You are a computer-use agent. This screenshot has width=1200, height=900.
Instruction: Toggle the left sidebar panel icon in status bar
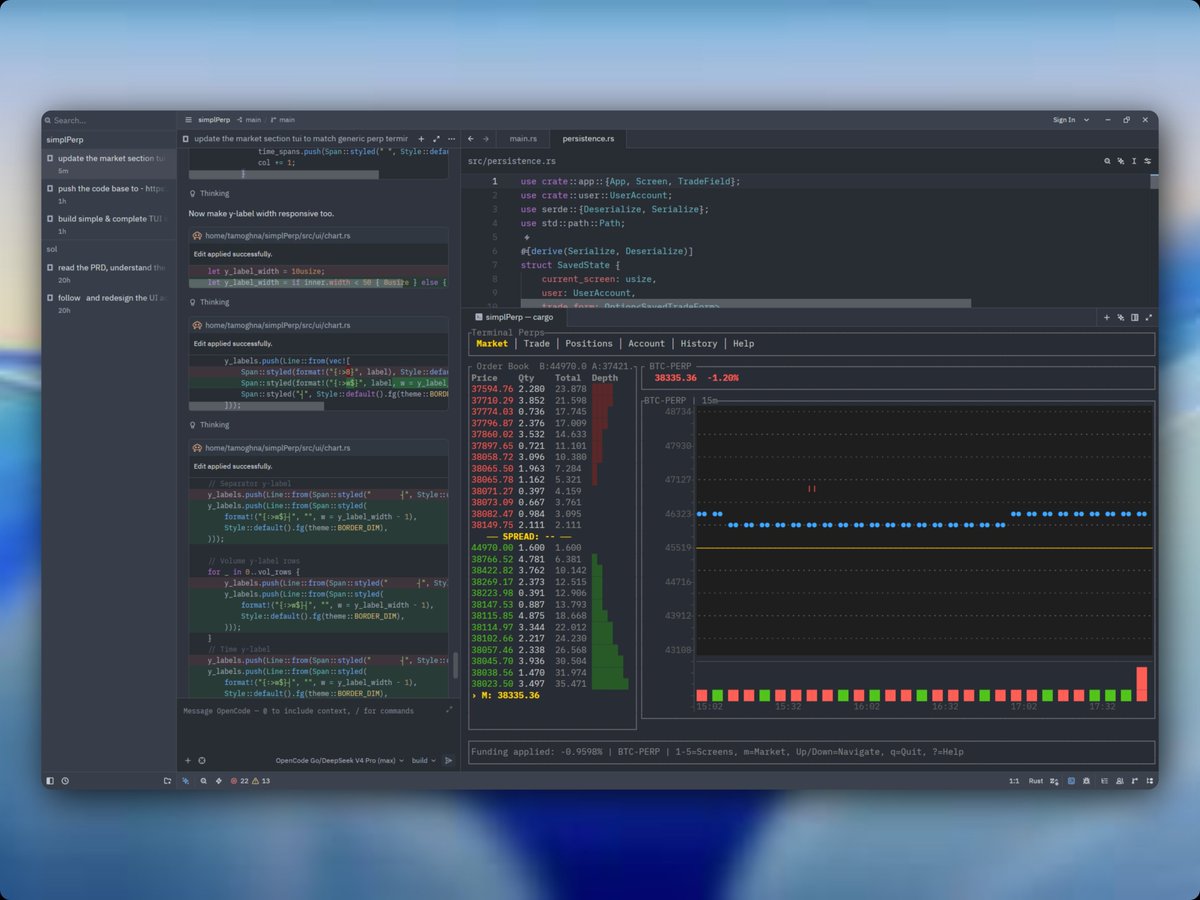(x=50, y=780)
